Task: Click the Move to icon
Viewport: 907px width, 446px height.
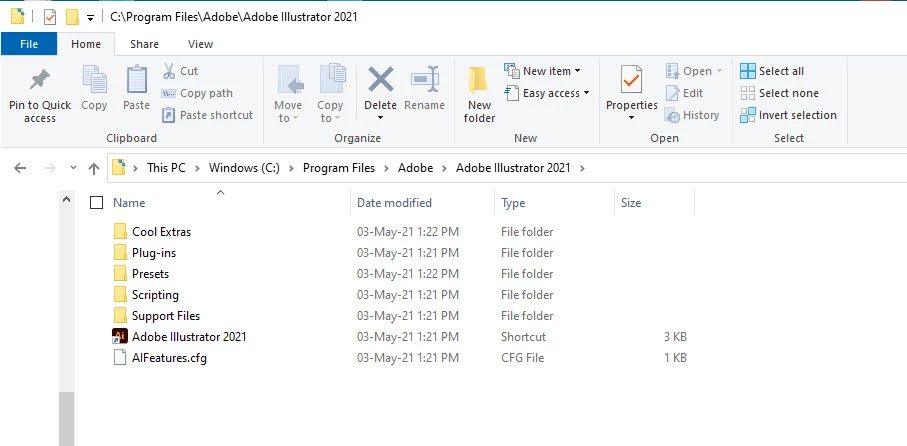Action: click(x=290, y=80)
